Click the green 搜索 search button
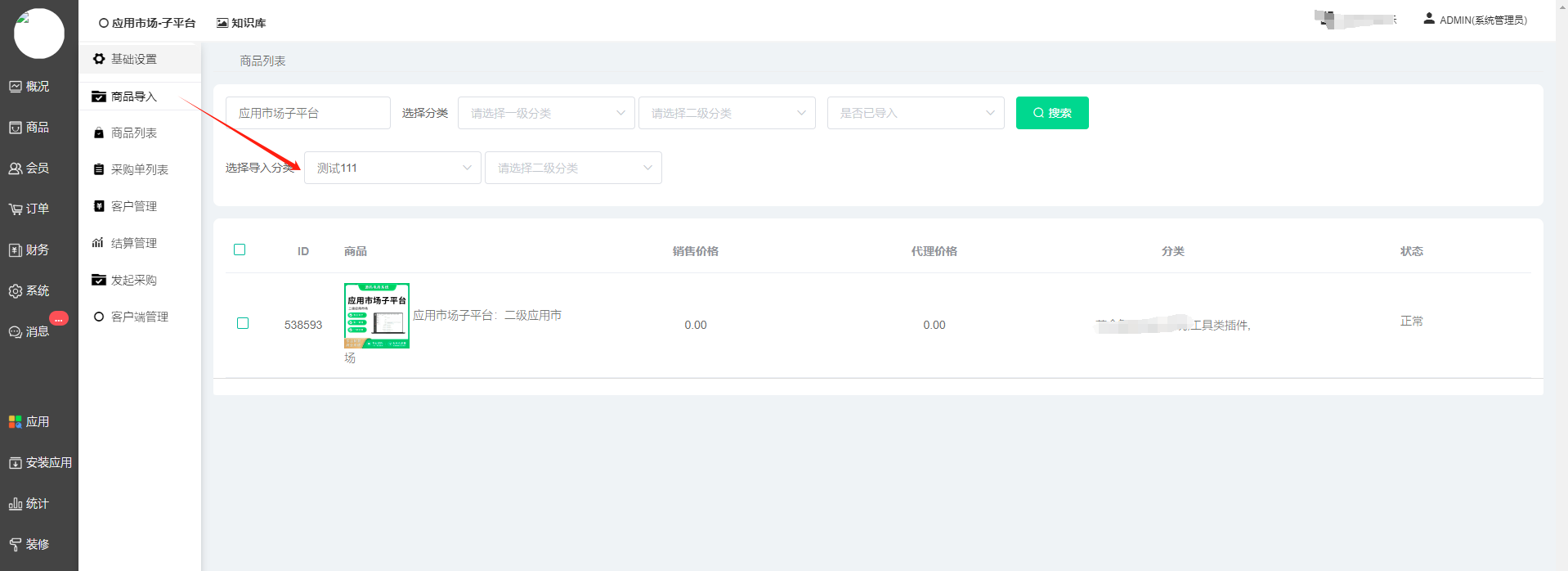 (1051, 113)
